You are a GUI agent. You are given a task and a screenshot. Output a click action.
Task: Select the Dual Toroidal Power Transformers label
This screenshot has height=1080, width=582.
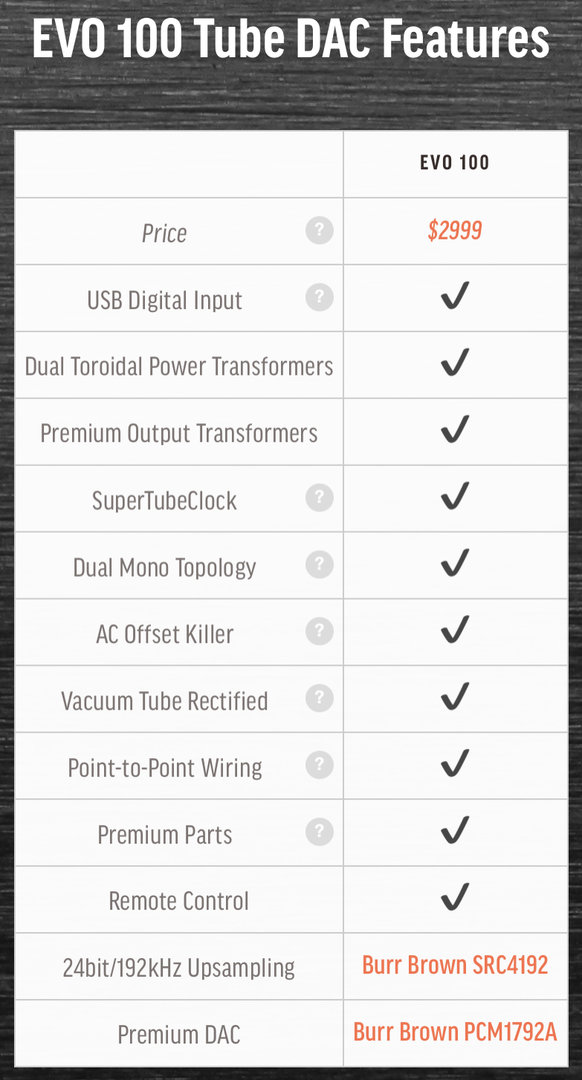178,366
